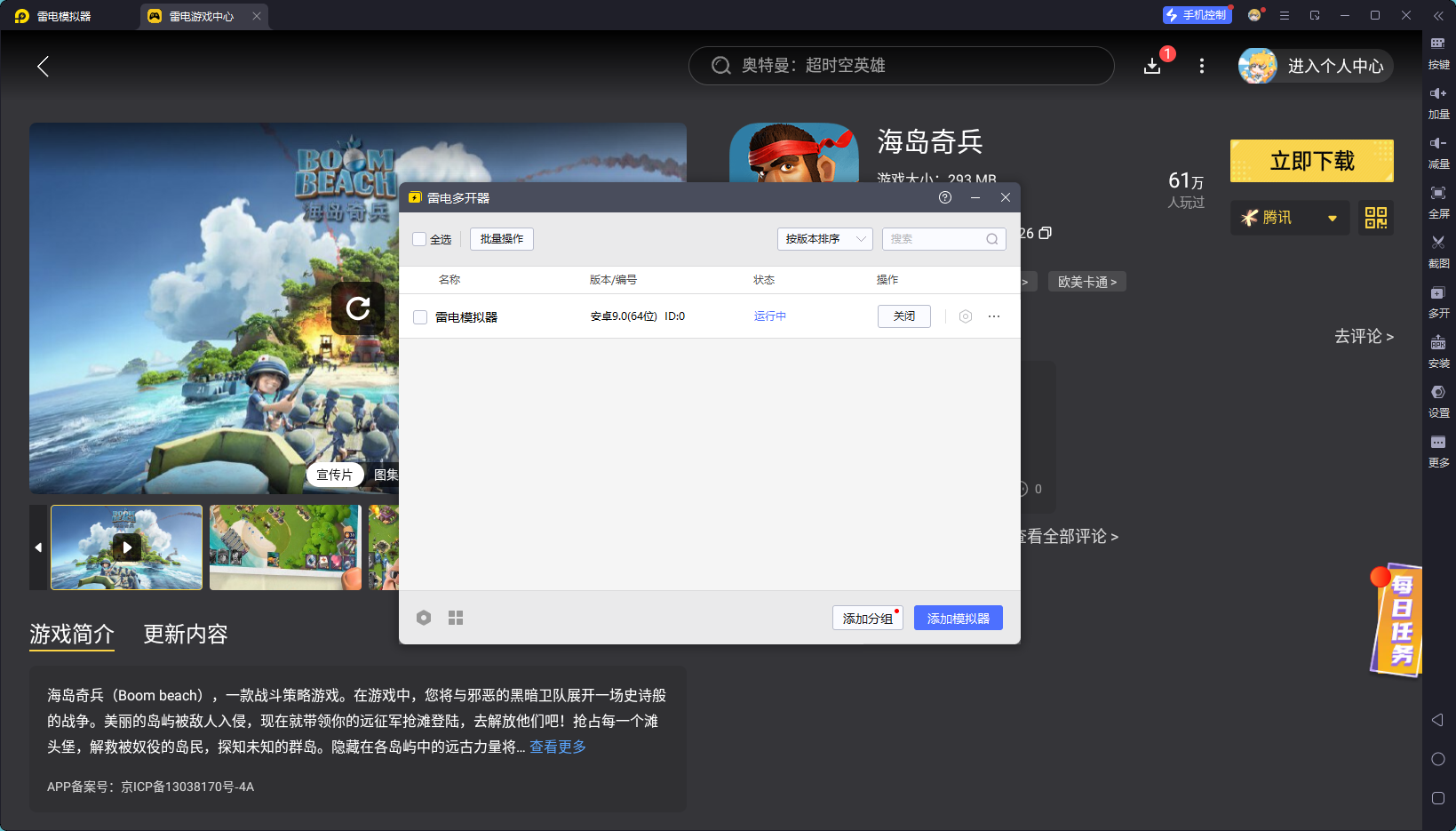The height and width of the screenshot is (831, 1456).
Task: Click 欧美卡通 tag
Action: click(1087, 282)
